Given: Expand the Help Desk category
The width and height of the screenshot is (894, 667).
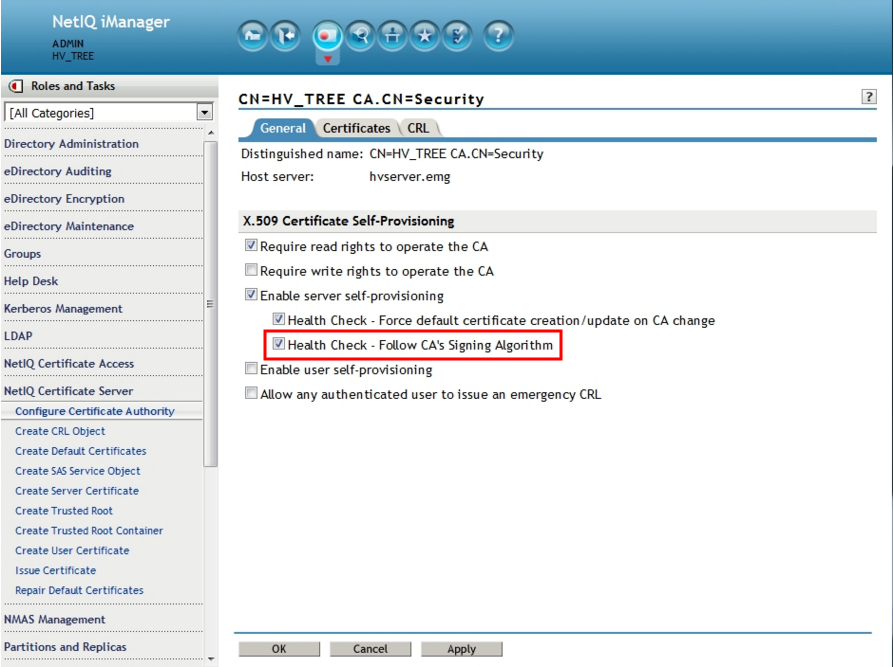Looking at the screenshot, I should [31, 281].
